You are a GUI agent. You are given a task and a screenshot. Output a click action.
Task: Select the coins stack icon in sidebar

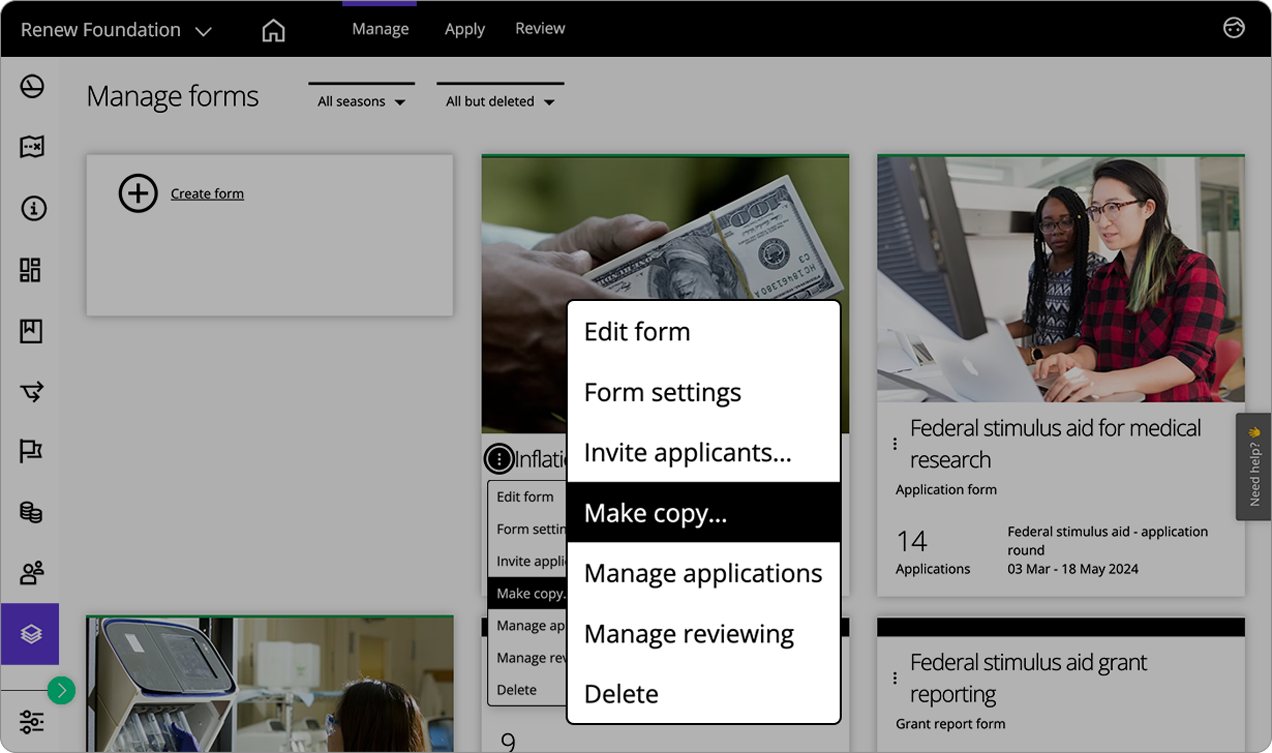(32, 512)
